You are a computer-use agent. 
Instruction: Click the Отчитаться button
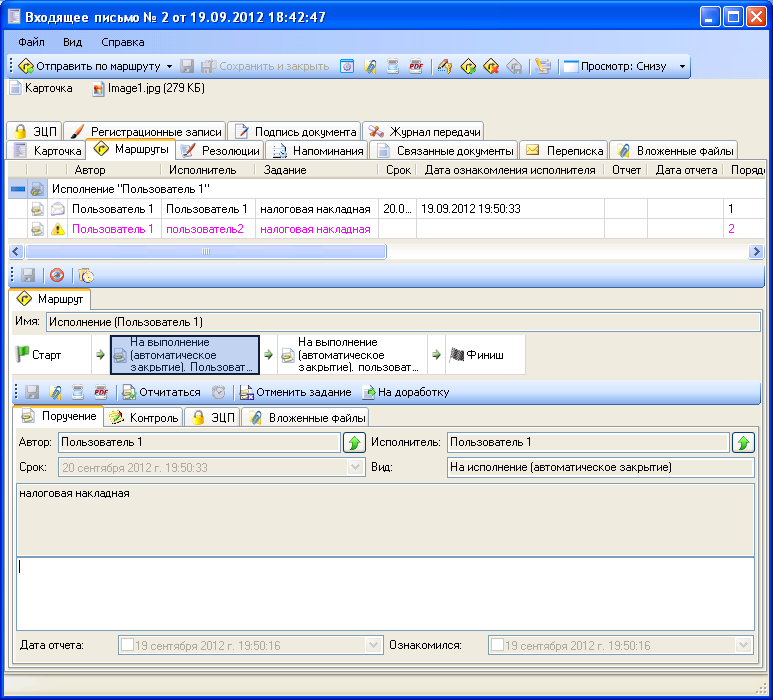(161, 392)
